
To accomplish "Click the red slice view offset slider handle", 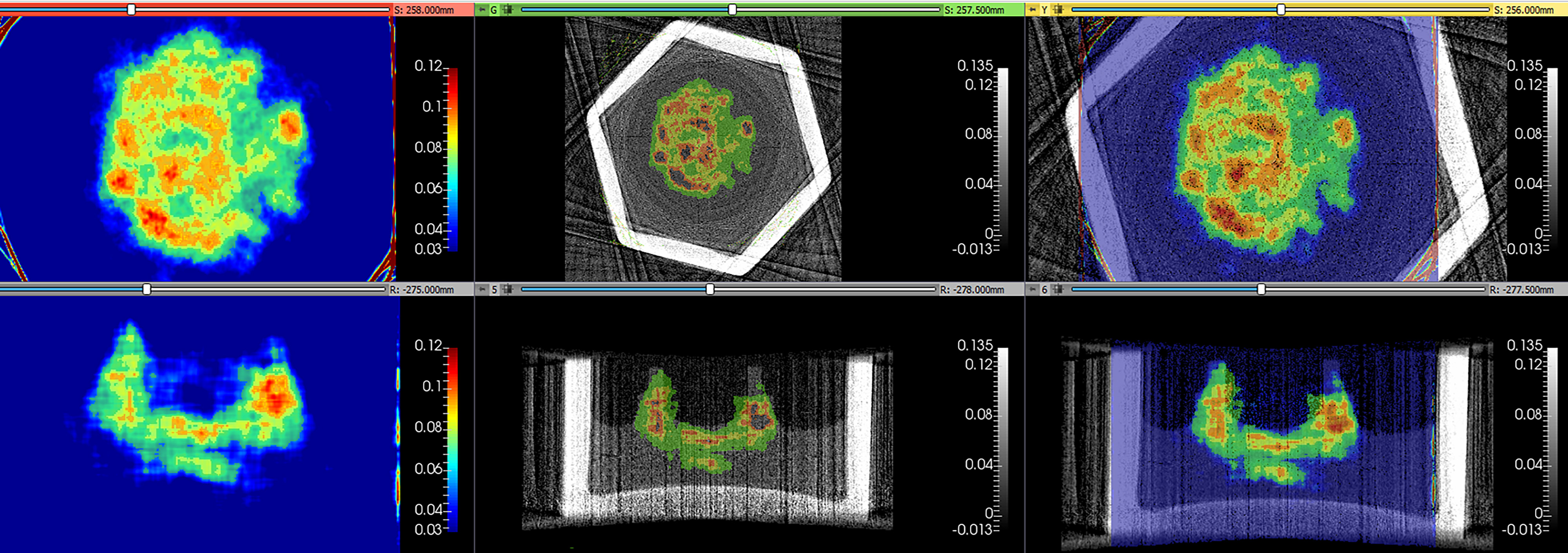I will tap(131, 9).
